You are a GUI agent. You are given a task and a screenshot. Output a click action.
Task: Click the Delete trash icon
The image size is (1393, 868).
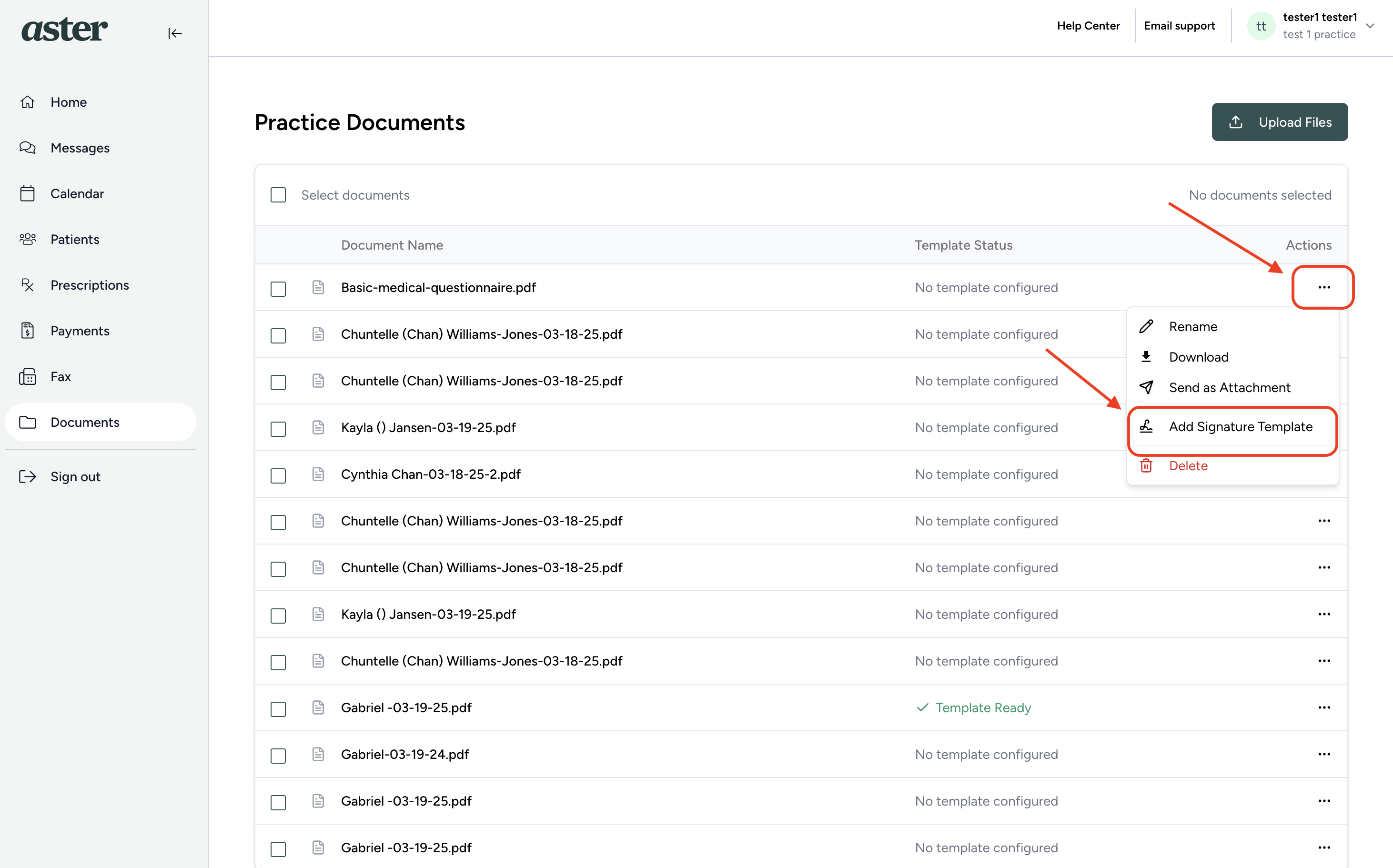(1146, 465)
